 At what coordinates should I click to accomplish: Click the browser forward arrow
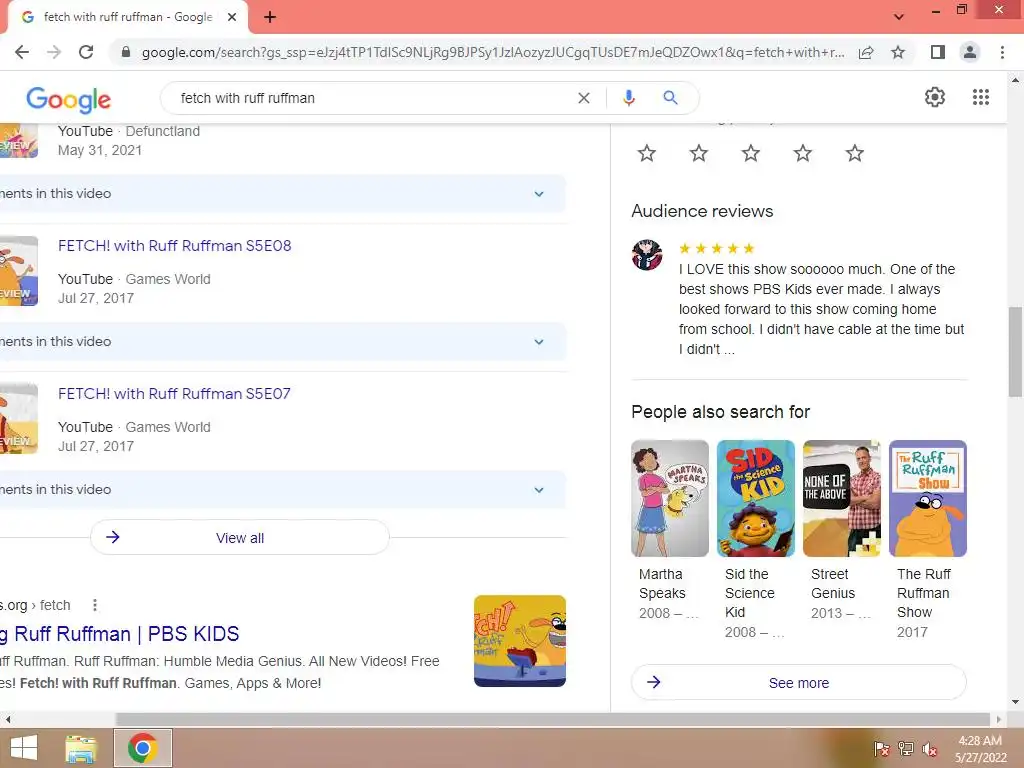(x=54, y=52)
